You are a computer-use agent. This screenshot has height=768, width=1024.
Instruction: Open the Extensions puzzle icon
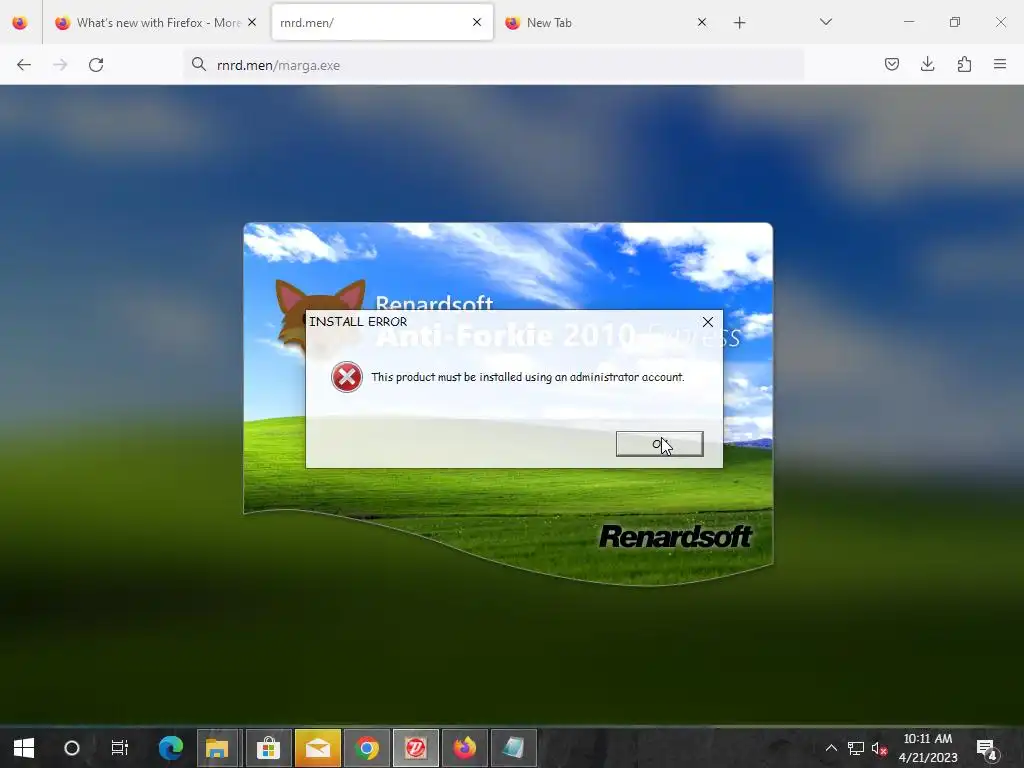pos(964,64)
